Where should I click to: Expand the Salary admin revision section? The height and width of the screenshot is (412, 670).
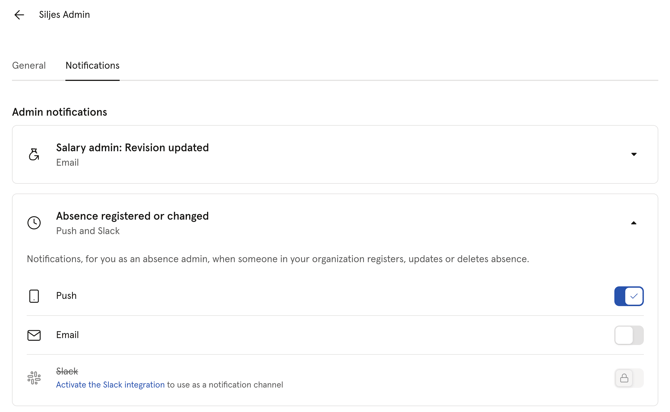(x=634, y=155)
